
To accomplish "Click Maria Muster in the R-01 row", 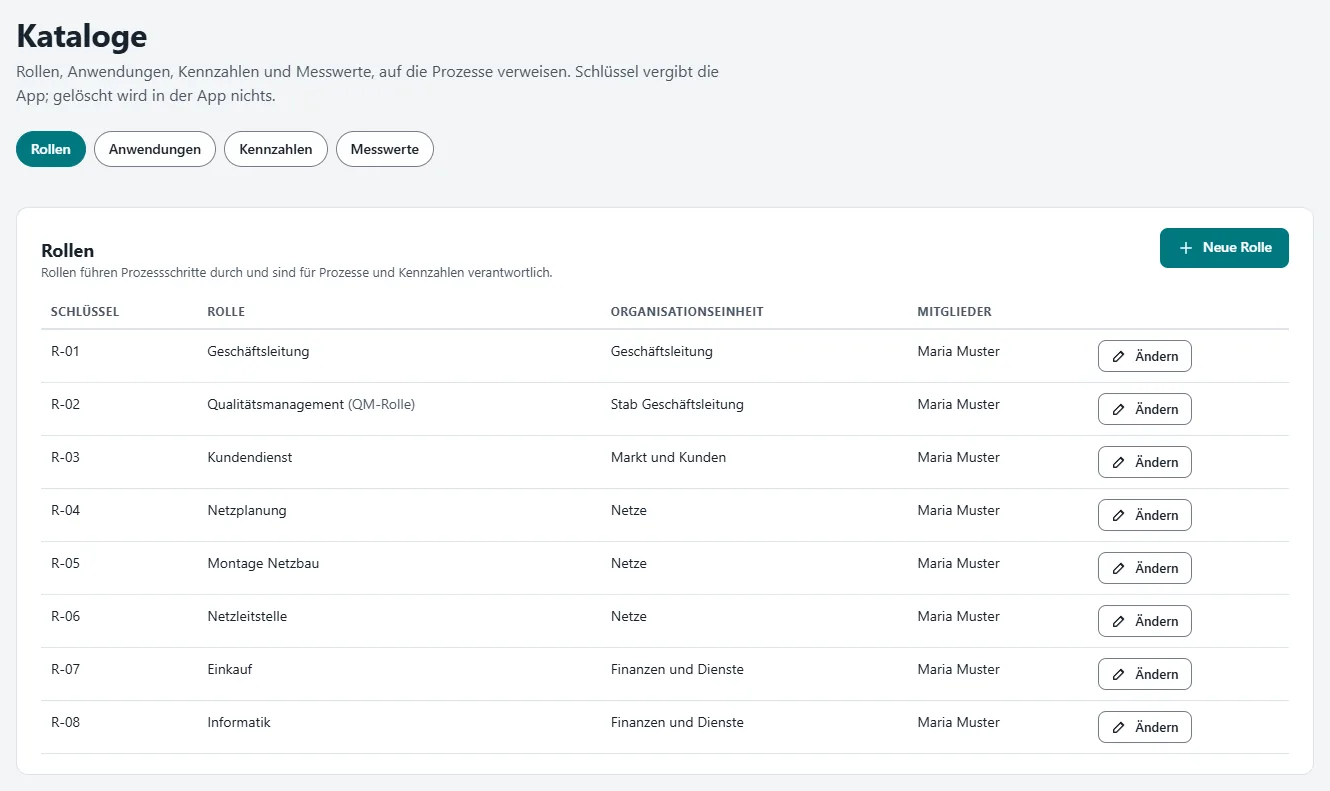I will (958, 351).
